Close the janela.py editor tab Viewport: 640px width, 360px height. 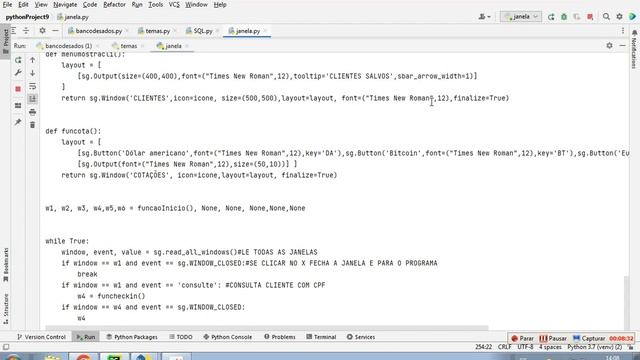[265, 31]
